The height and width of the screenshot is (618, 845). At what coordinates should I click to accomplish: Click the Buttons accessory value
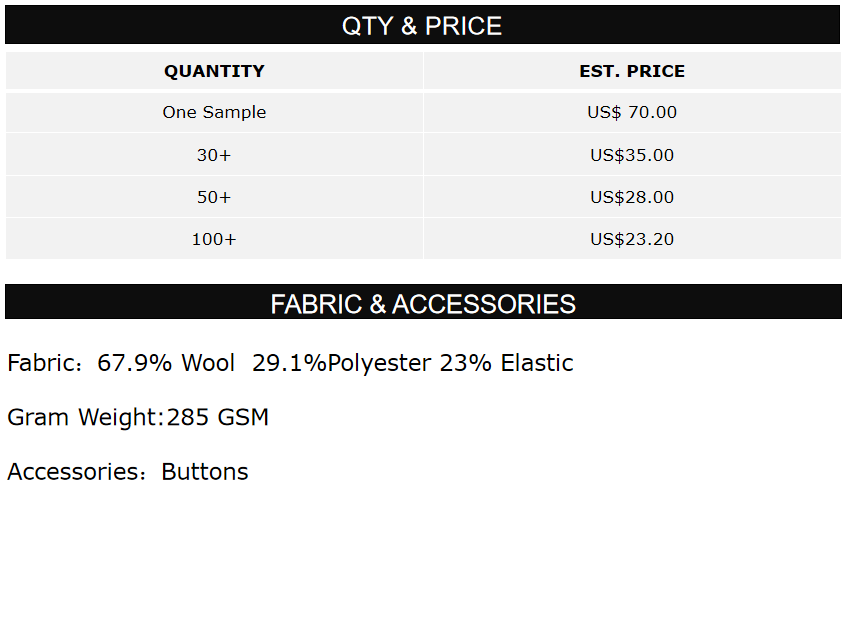click(x=205, y=472)
